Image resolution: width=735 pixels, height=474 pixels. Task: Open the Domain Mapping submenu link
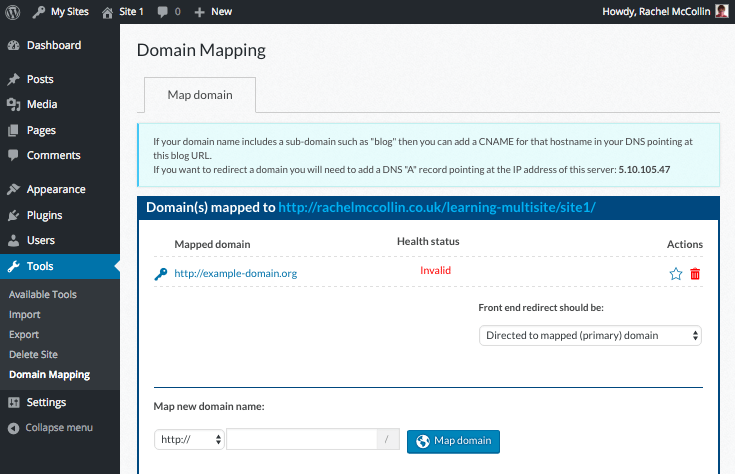click(50, 375)
